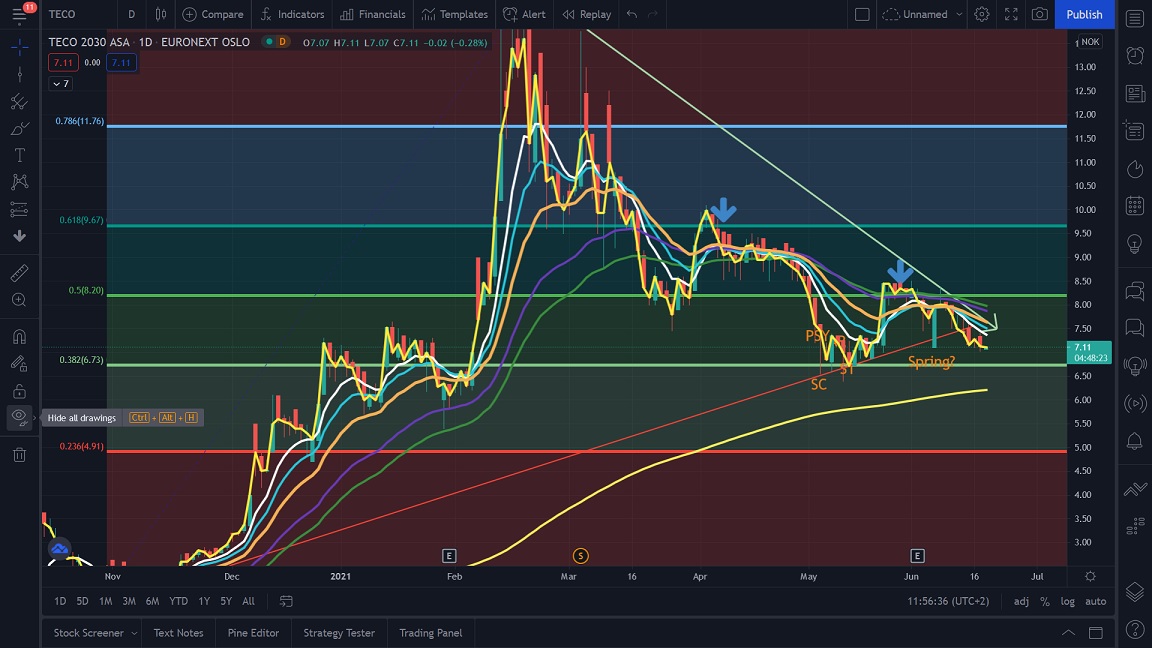The height and width of the screenshot is (648, 1152).
Task: Select the crosshair cursor tool
Action: [20, 47]
